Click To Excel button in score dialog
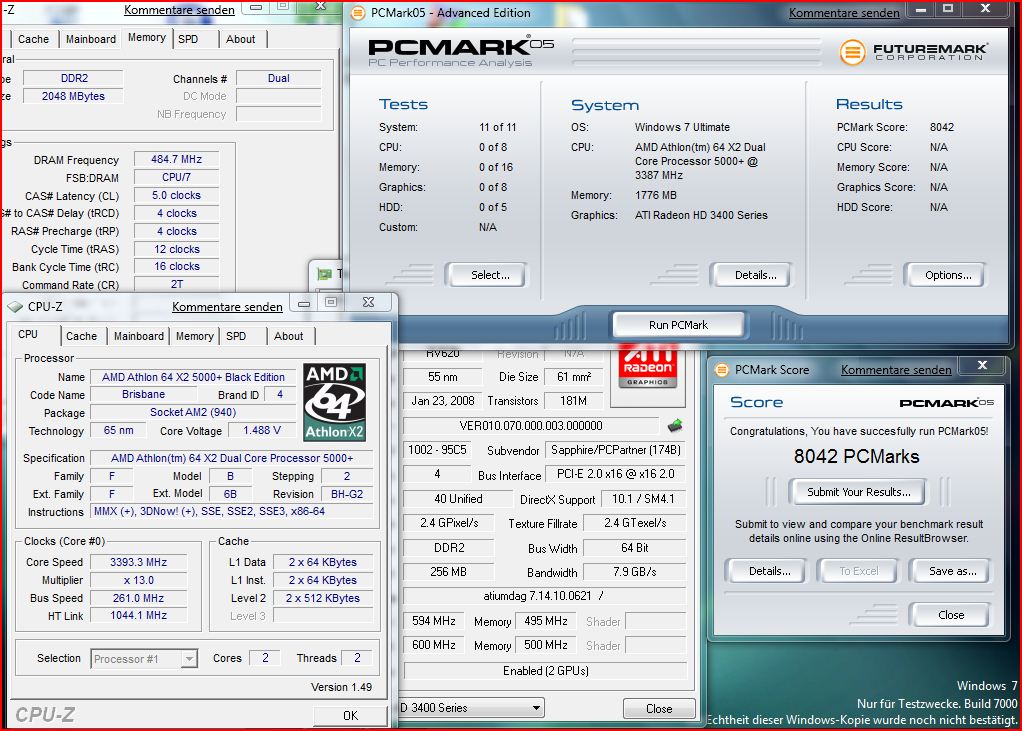 [x=858, y=571]
